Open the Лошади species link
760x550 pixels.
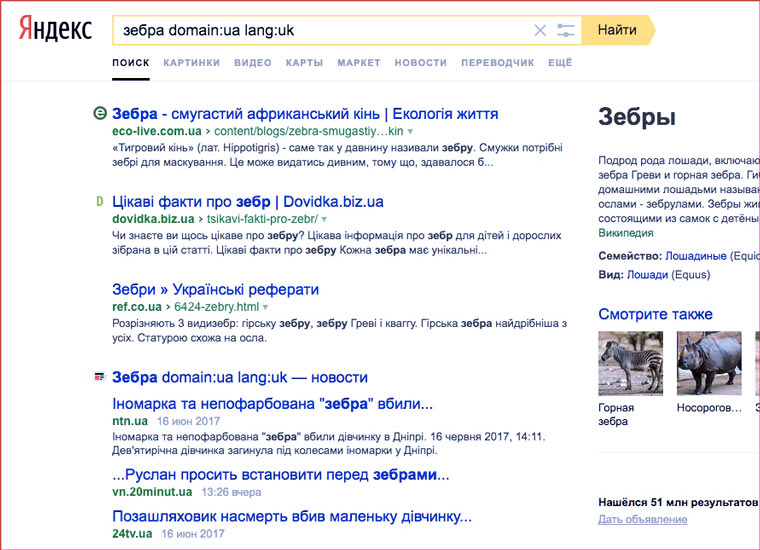648,275
